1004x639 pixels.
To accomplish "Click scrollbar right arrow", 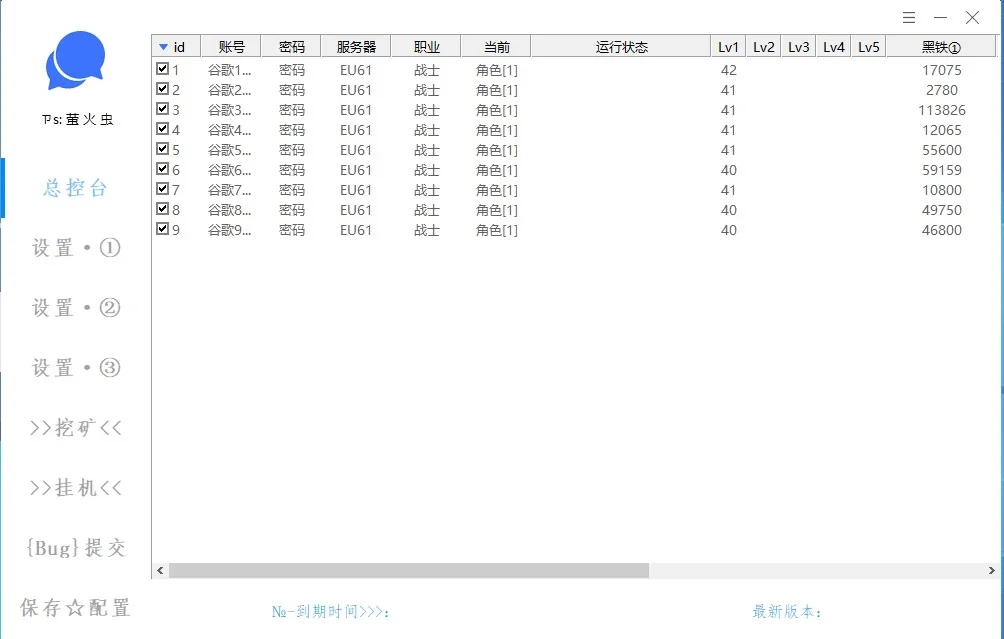I will (991, 570).
